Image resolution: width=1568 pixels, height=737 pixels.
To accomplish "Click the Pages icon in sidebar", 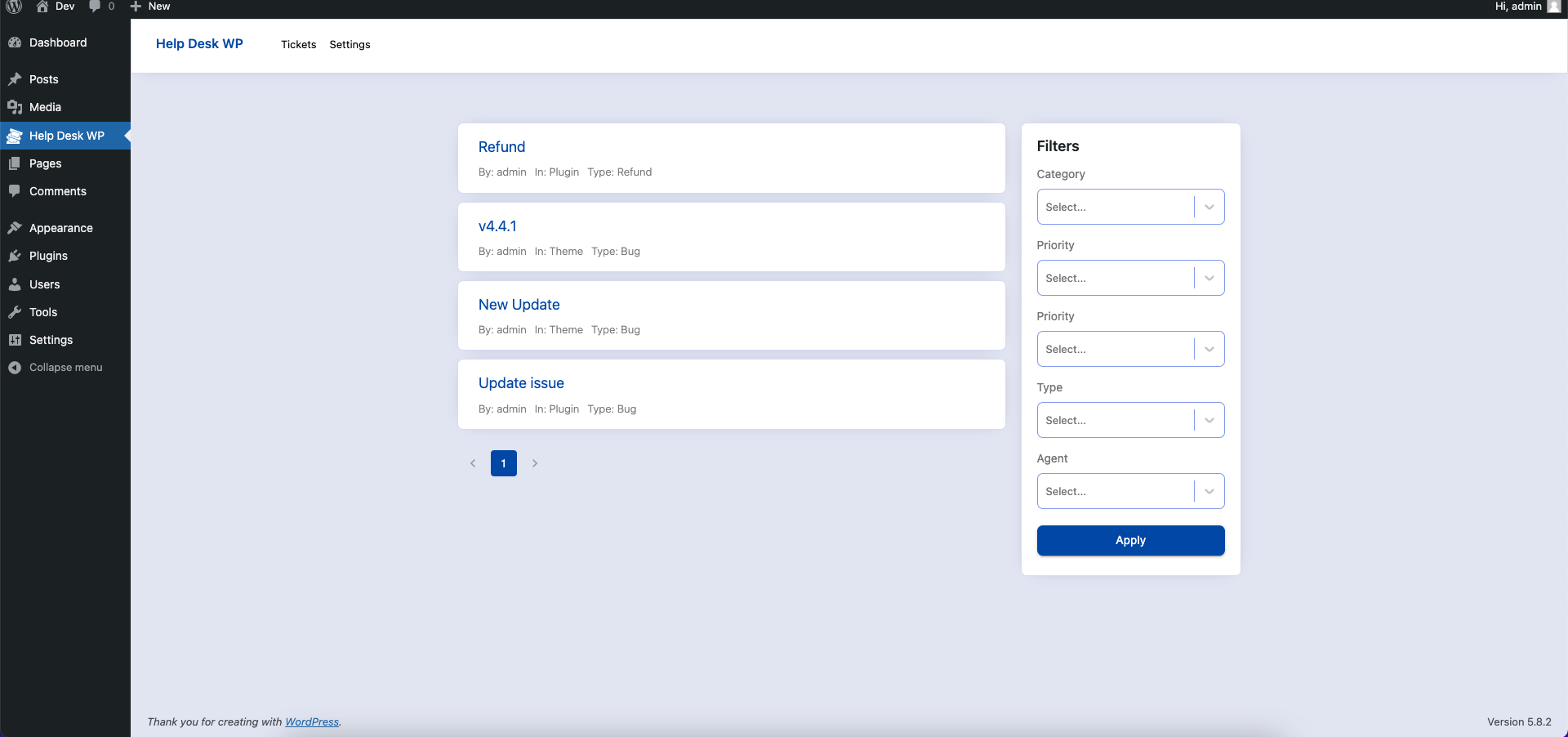I will coord(15,163).
